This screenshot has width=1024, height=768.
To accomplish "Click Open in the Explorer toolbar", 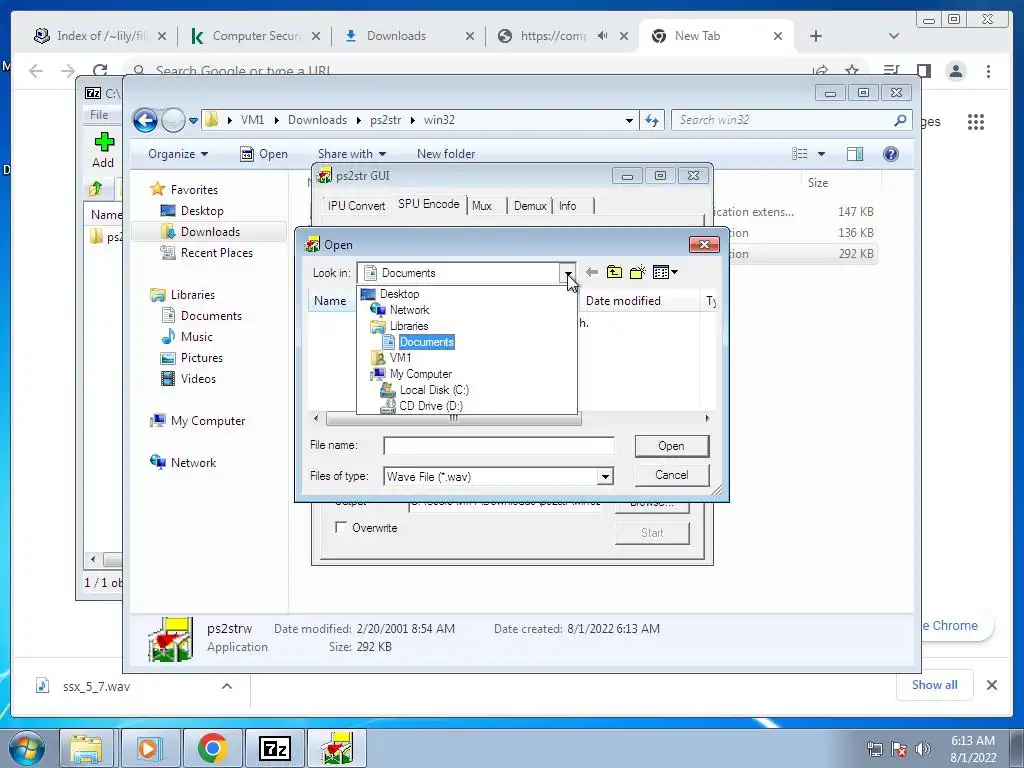I will tap(264, 154).
